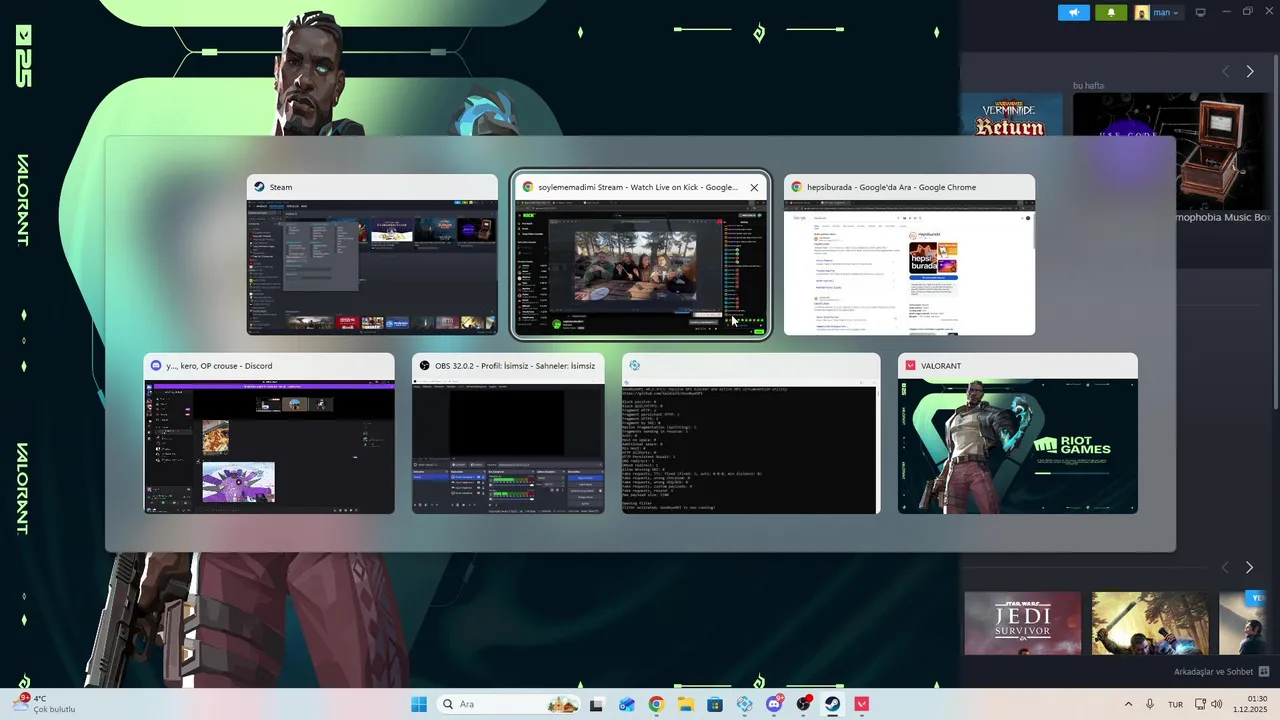Expand the 'man' account dropdown in Steam
This screenshot has height=720, width=1280.
[1158, 13]
